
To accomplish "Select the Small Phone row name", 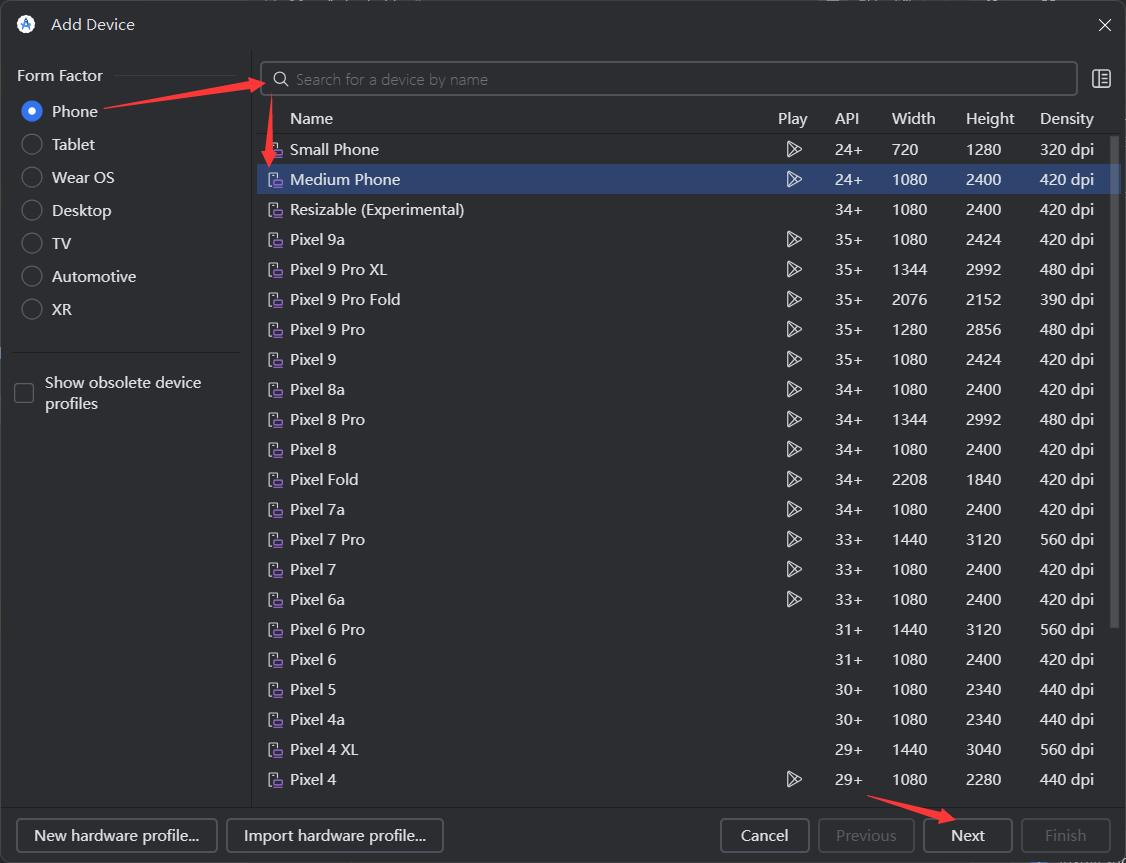I will [334, 149].
